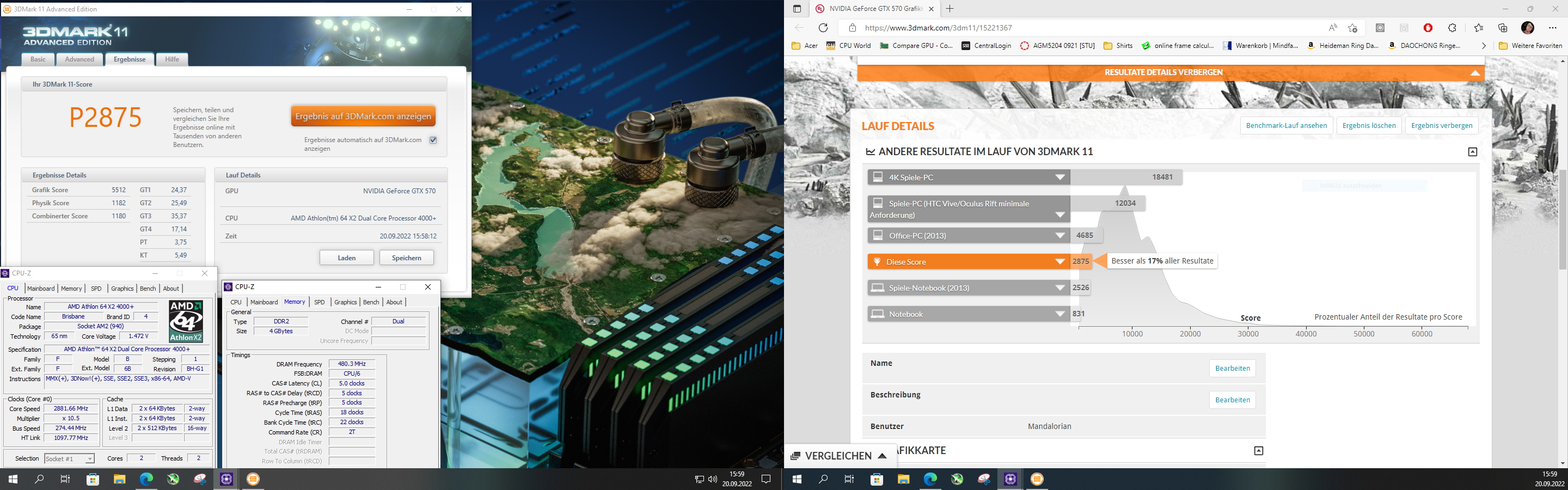
Task: Open the Favorites list icon
Action: [1479, 28]
